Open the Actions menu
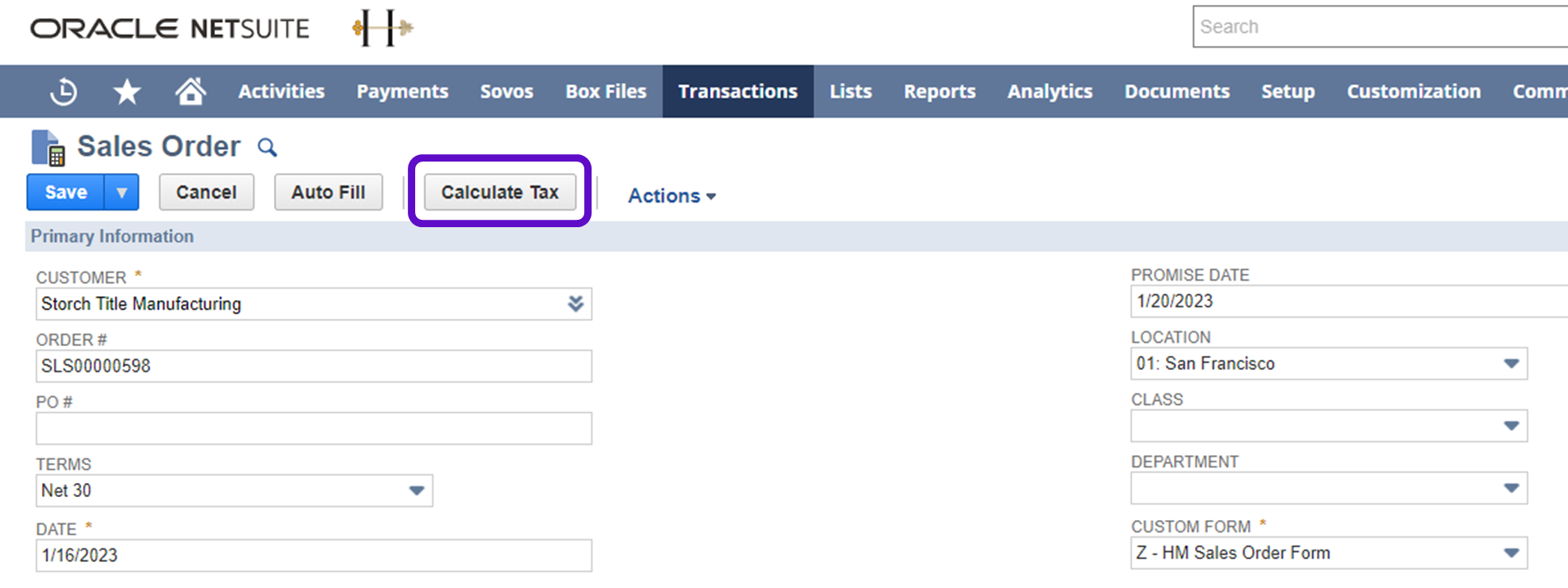The image size is (1568, 588). [671, 196]
